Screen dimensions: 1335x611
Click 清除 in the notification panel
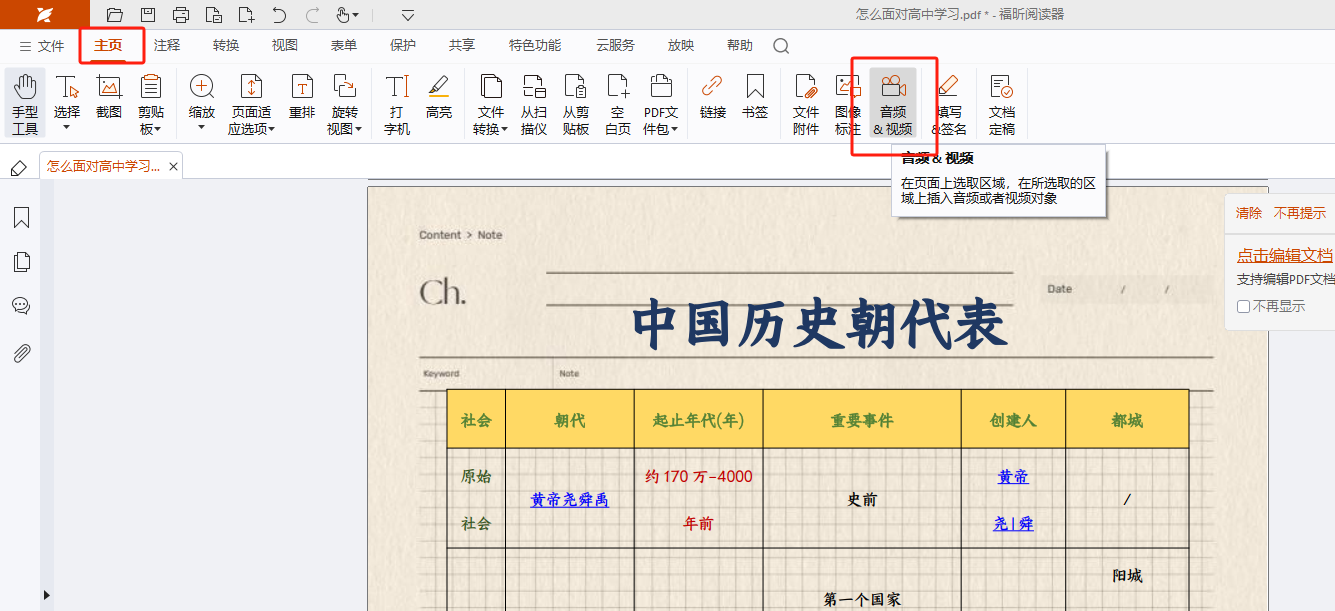[1248, 213]
